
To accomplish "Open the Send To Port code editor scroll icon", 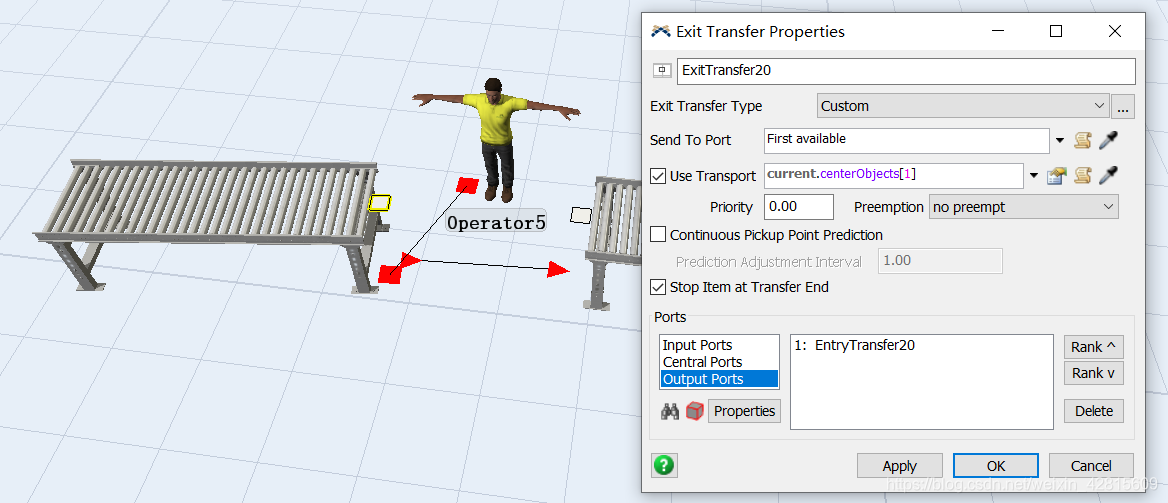I will [1082, 140].
